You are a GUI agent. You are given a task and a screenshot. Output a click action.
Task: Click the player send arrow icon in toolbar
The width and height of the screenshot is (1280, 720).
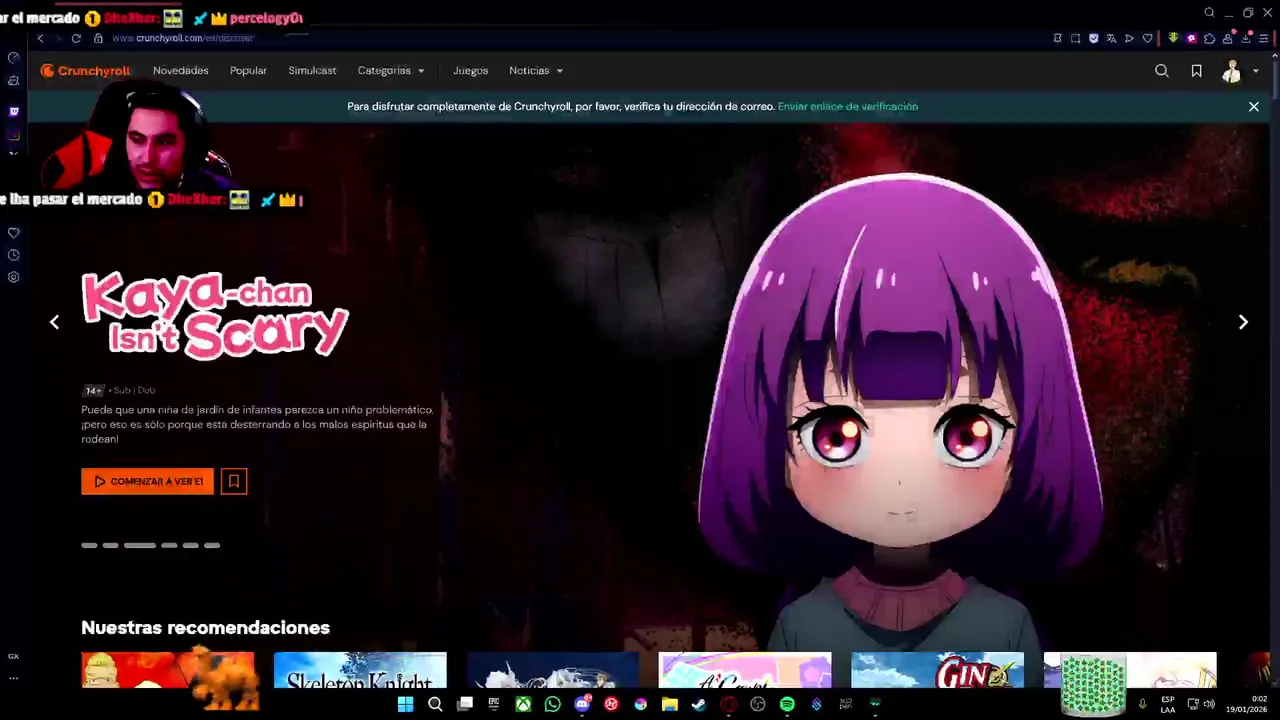[x=1129, y=38]
